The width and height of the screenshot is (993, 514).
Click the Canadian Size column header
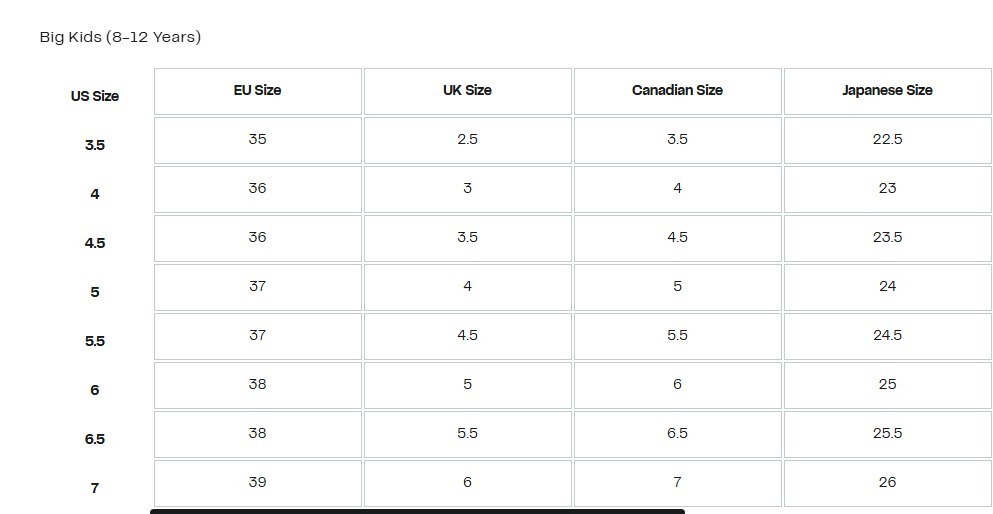click(677, 90)
